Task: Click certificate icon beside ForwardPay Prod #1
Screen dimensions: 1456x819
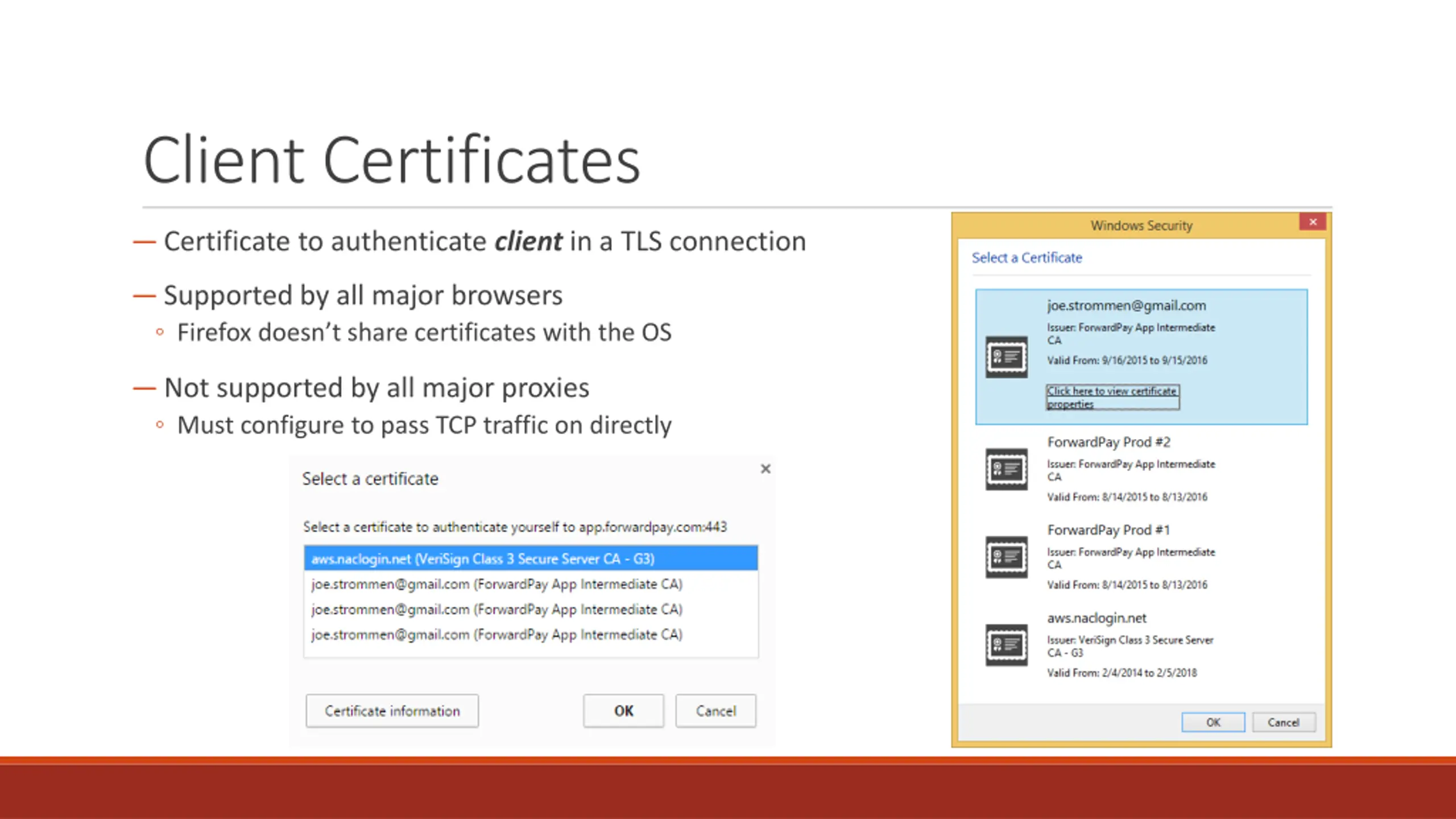Action: click(x=1006, y=557)
